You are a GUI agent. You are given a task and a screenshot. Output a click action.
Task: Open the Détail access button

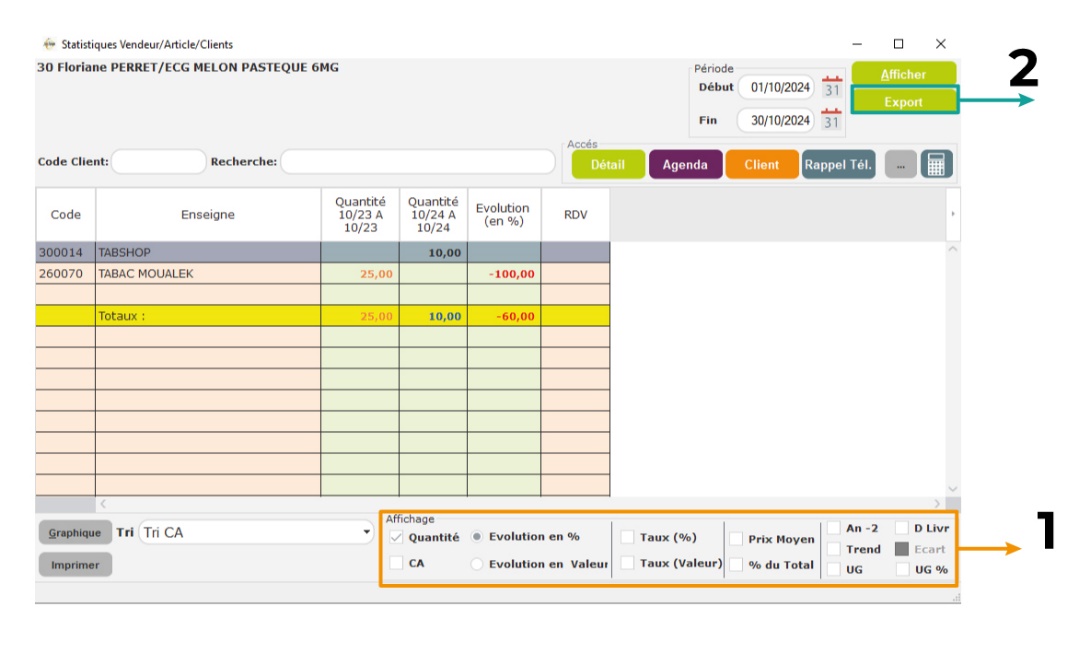pos(608,164)
